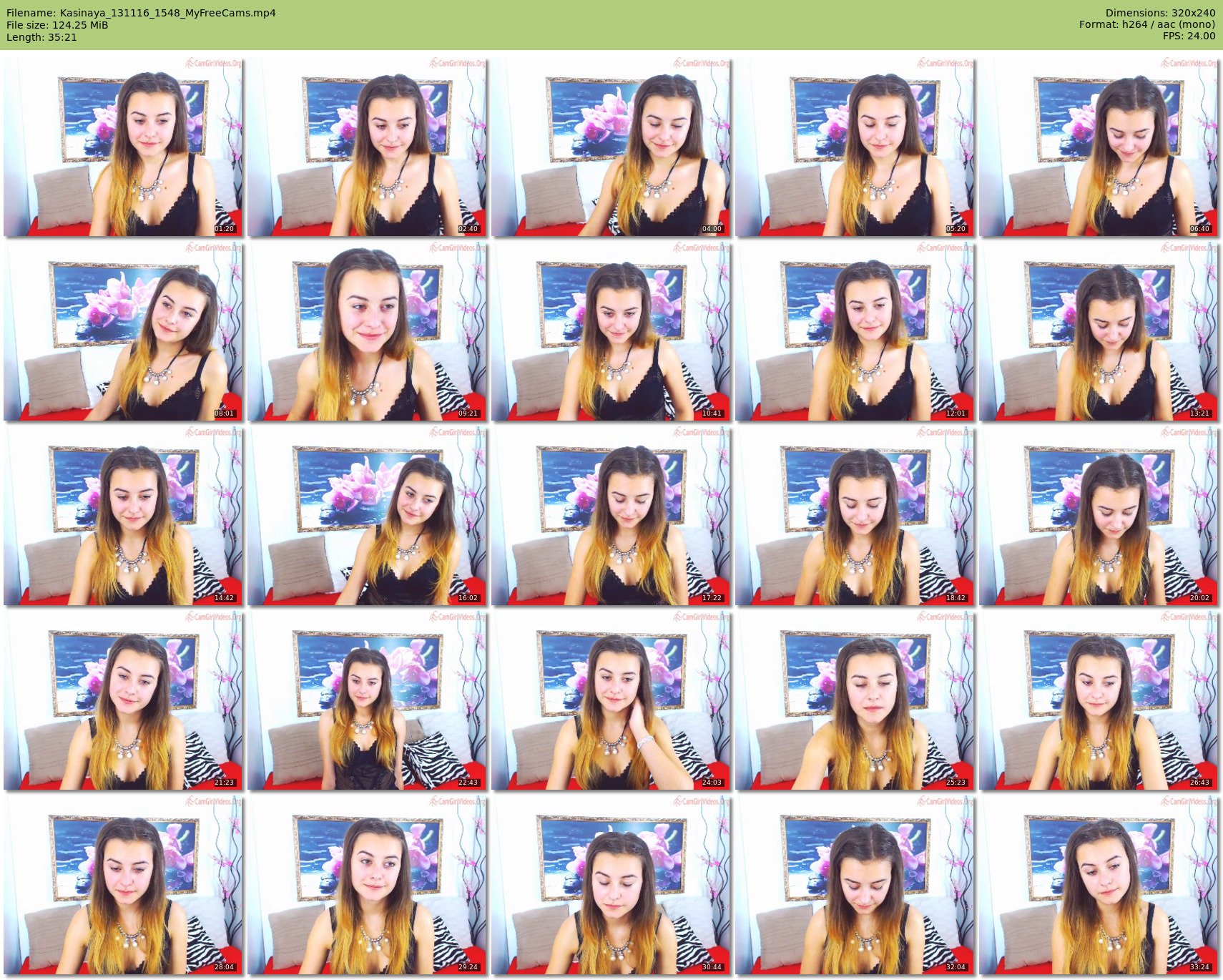Image resolution: width=1223 pixels, height=980 pixels.
Task: Open the frame stamped 18:42
Action: point(855,516)
